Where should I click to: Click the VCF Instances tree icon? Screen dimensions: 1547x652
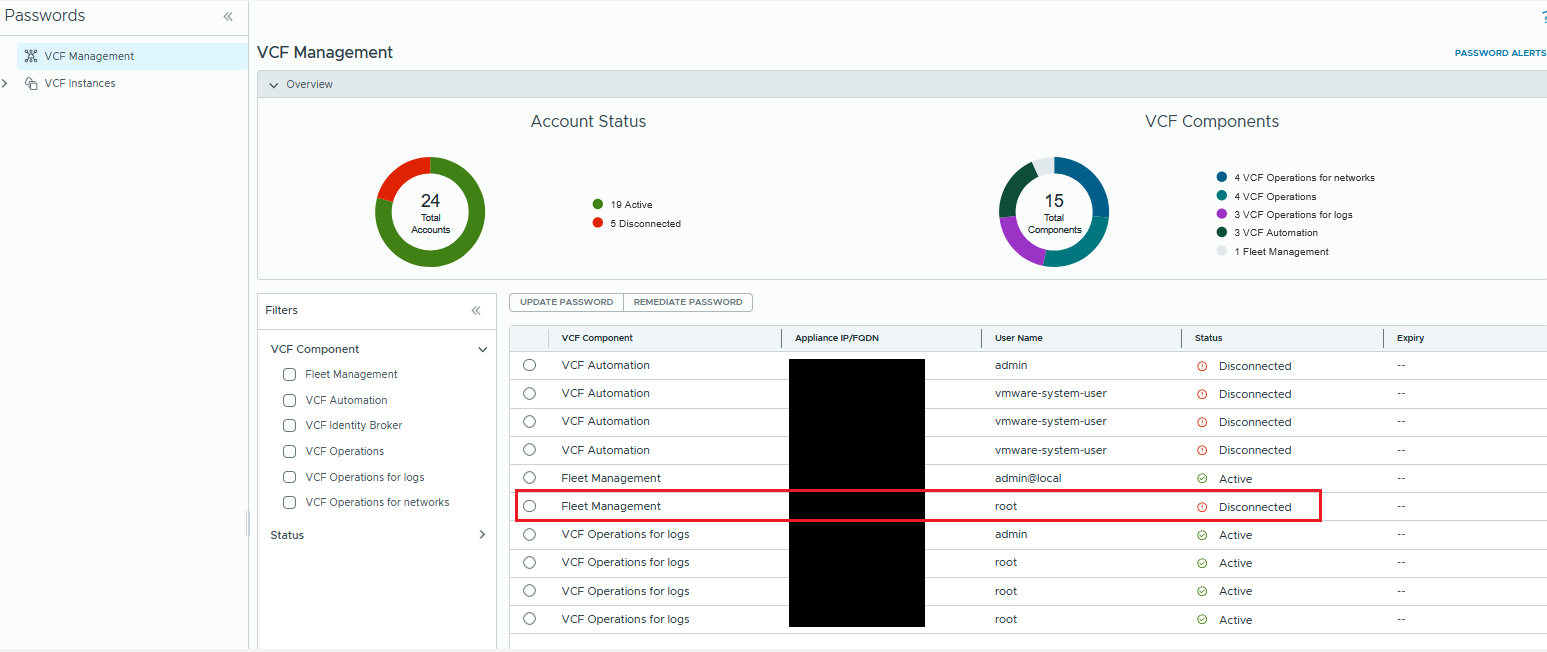tap(31, 83)
